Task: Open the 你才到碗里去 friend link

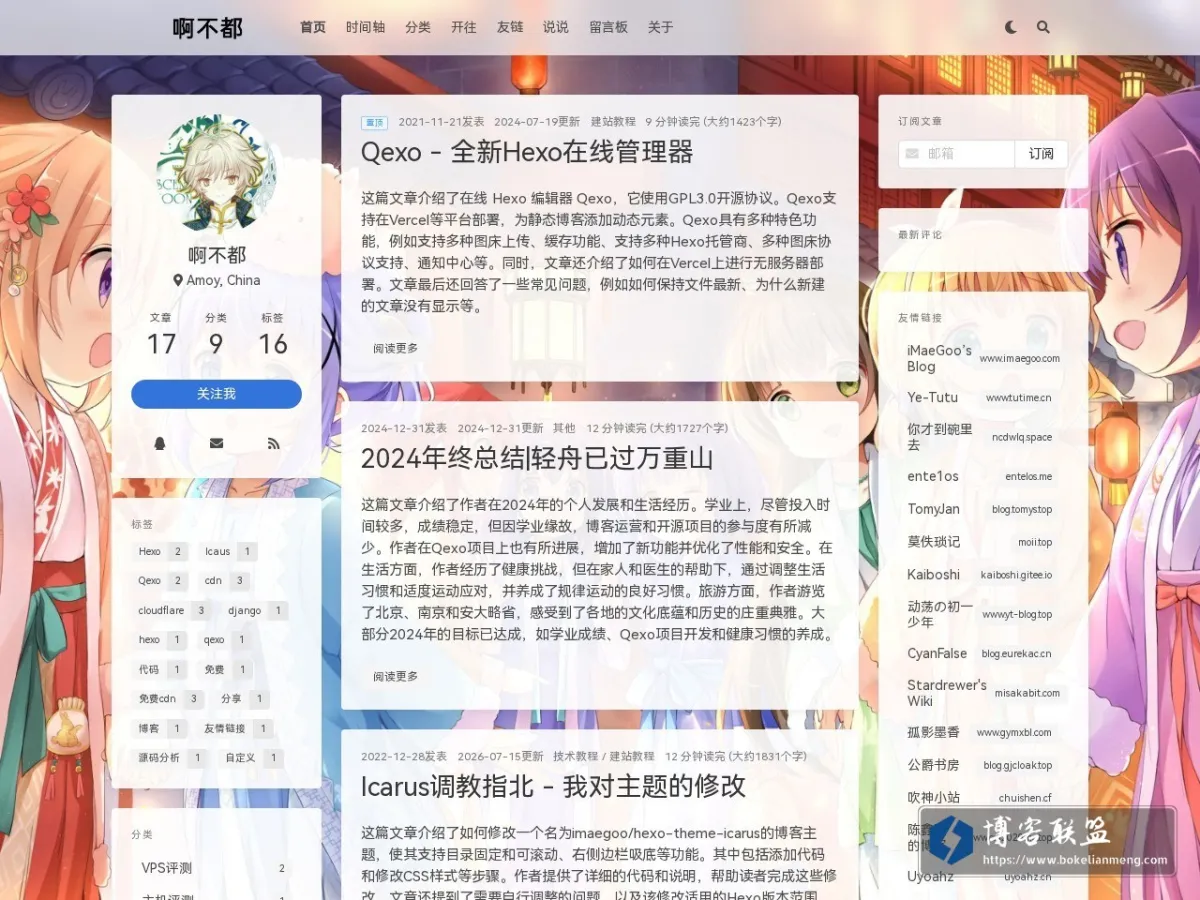Action: click(983, 437)
